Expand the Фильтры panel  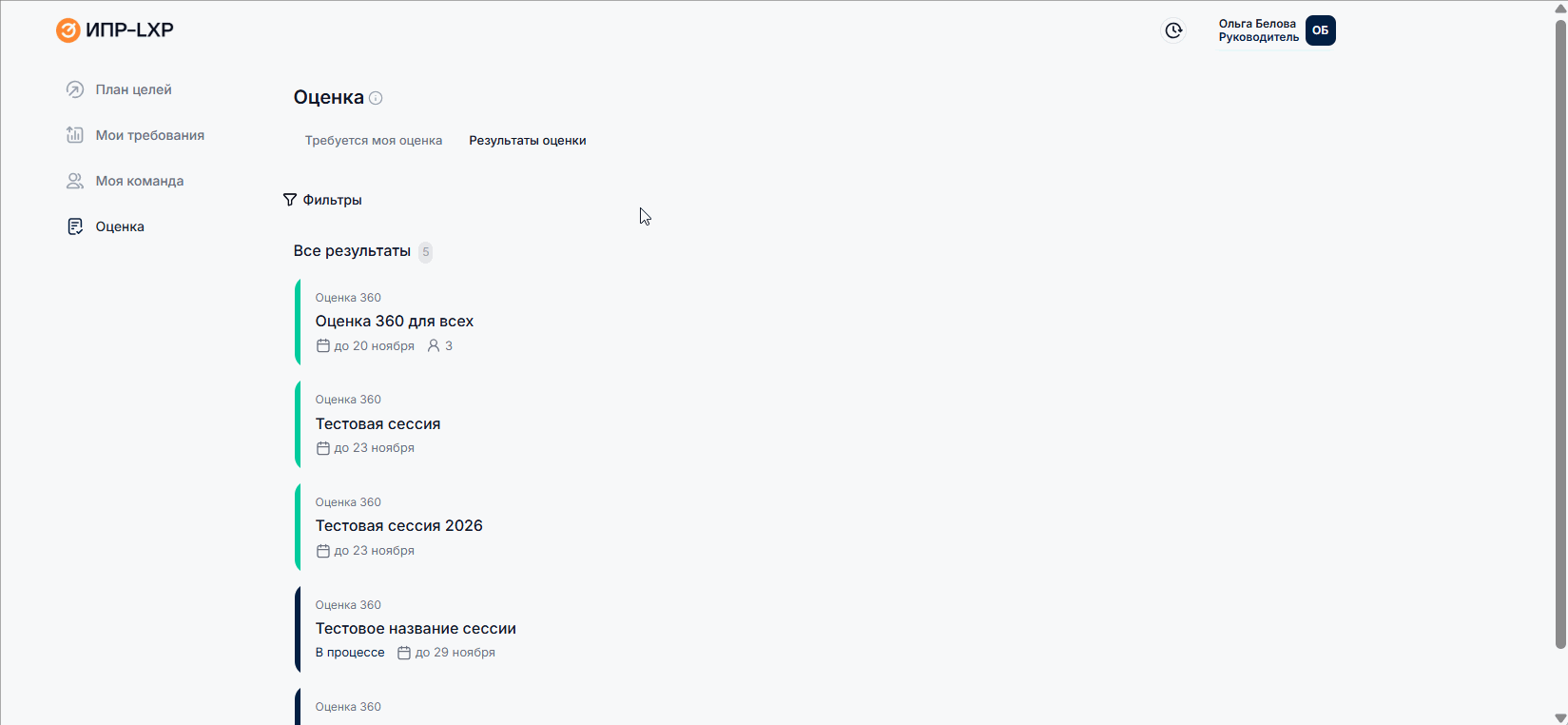click(x=332, y=200)
